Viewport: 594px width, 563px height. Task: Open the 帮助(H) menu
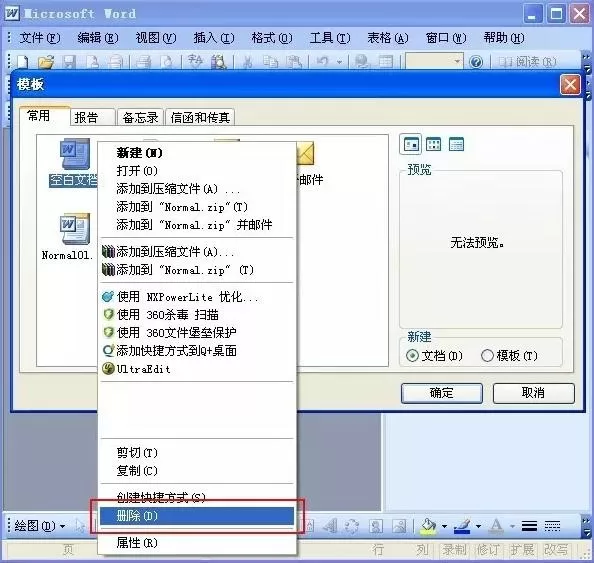tap(504, 38)
